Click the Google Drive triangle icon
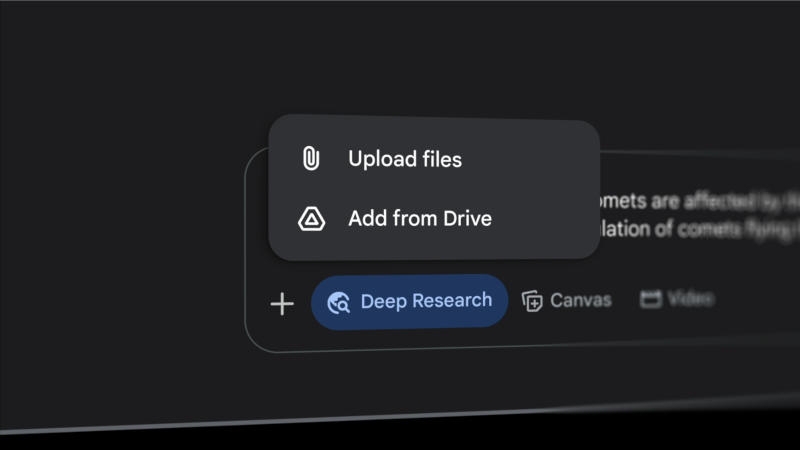The image size is (800, 450). [x=311, y=218]
